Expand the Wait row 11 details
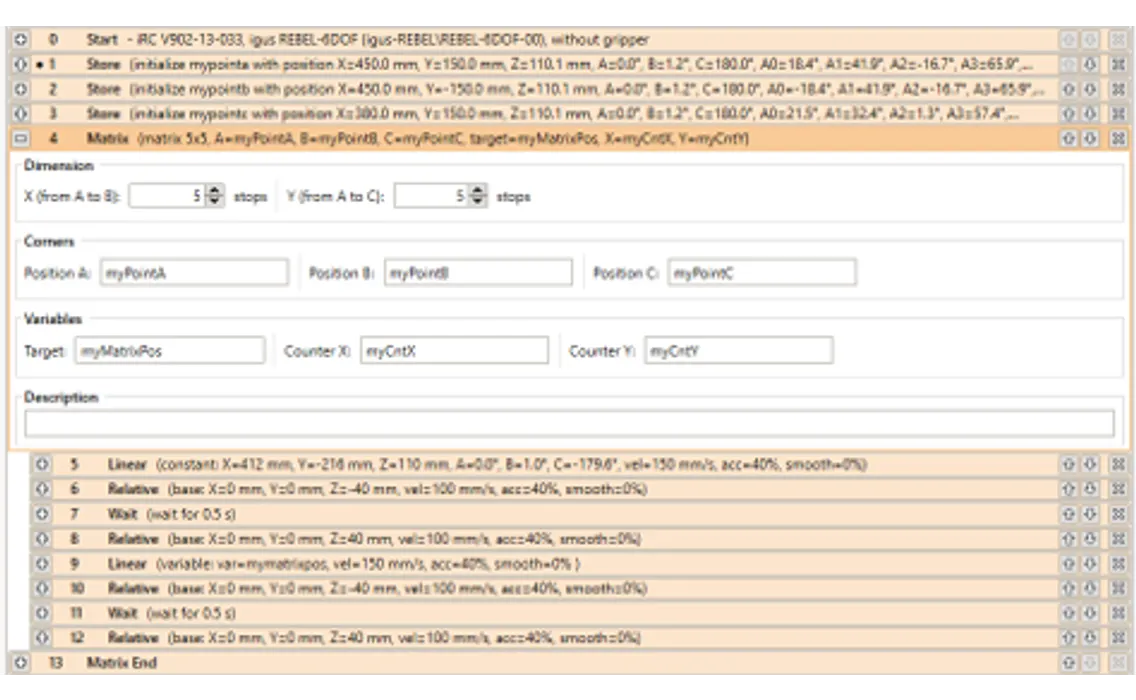The width and height of the screenshot is (1136, 700). tap(42, 613)
